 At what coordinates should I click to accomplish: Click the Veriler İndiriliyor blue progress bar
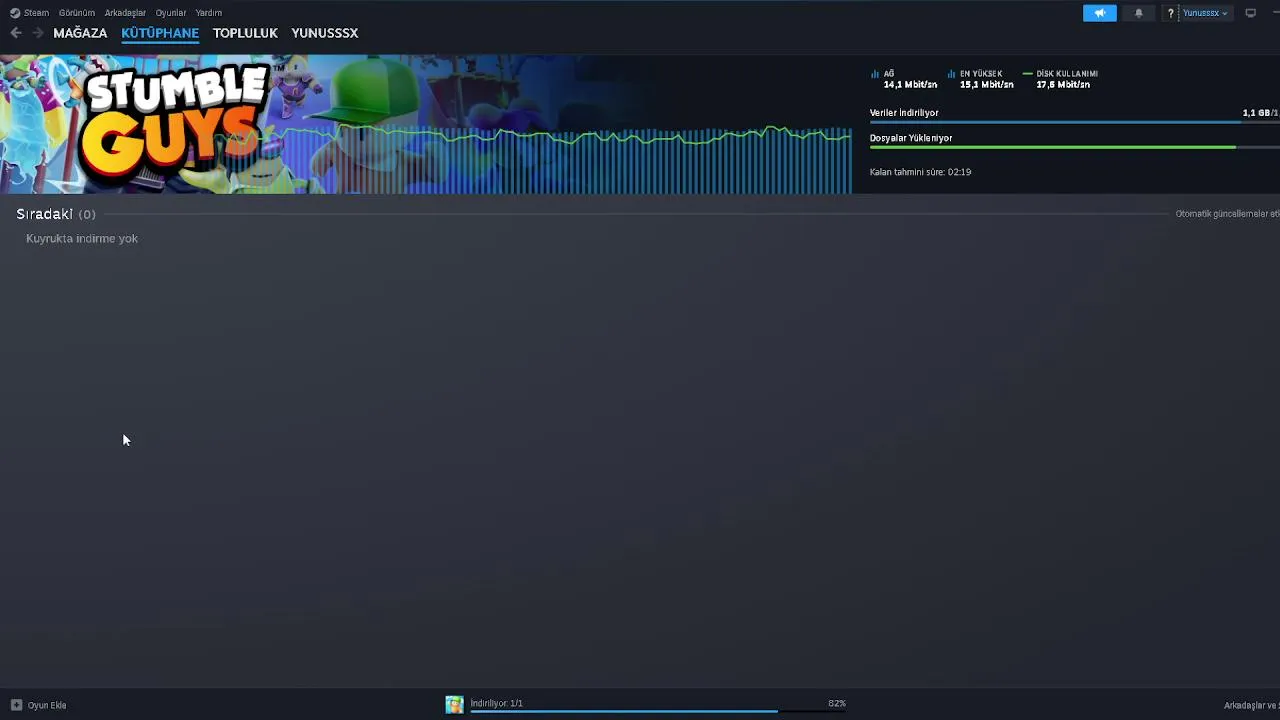click(x=1074, y=122)
